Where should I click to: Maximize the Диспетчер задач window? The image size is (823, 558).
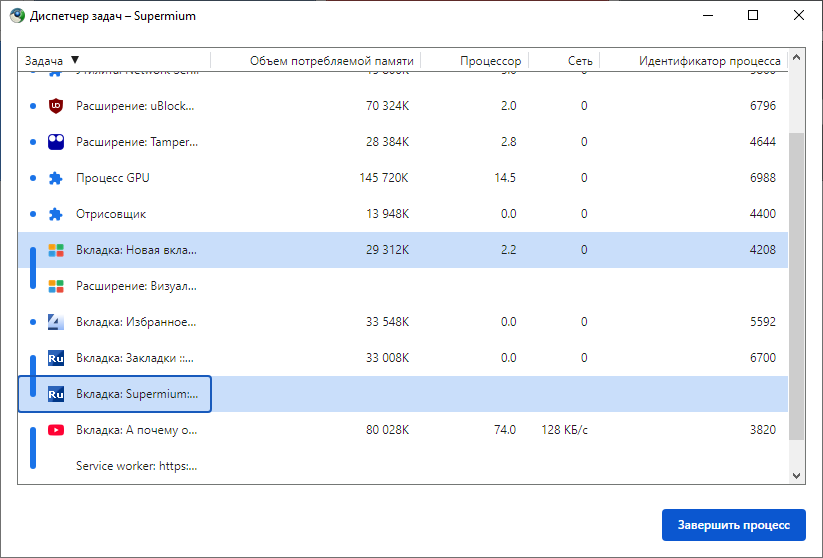[x=753, y=15]
